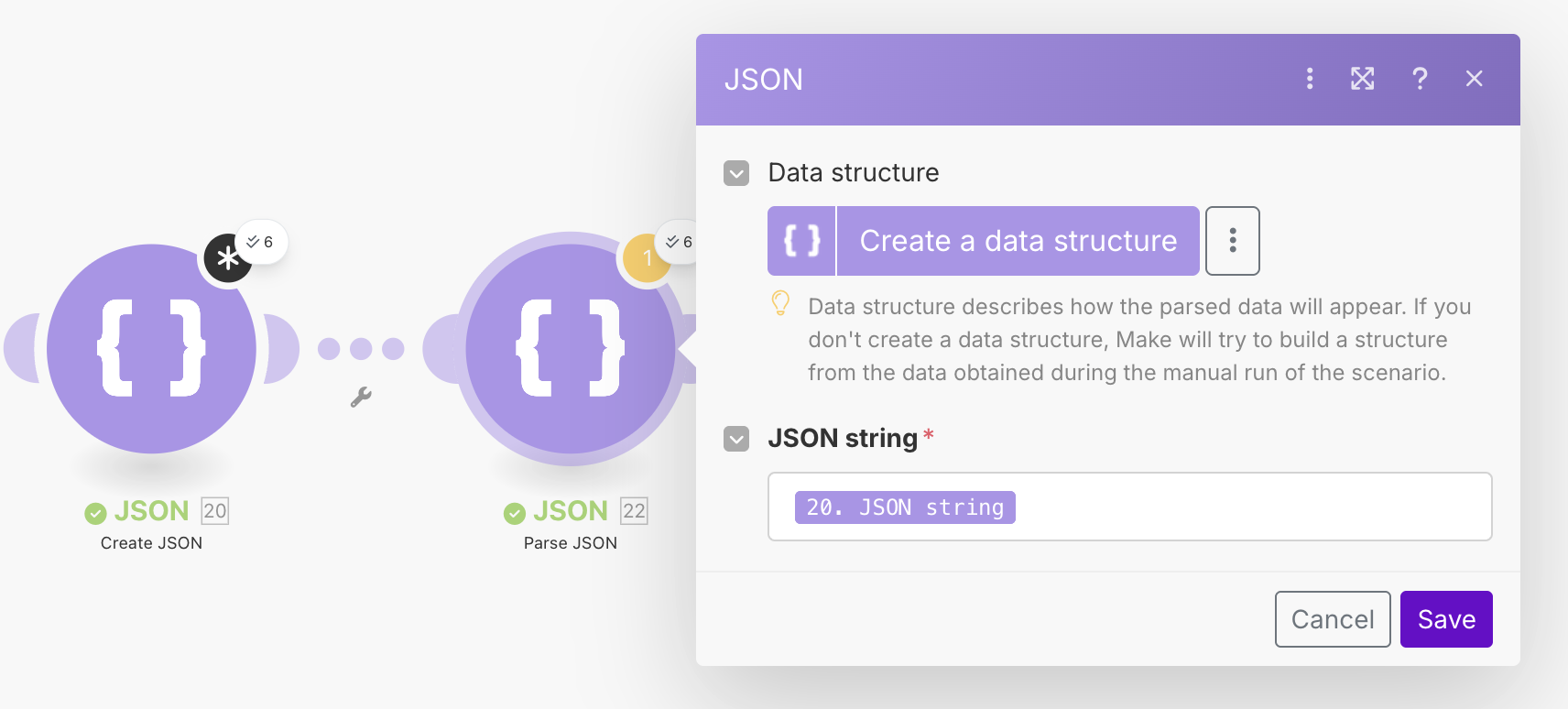Image resolution: width=1568 pixels, height=709 pixels.
Task: Click the asterisk badge on Create JSON module
Action: coord(226,258)
